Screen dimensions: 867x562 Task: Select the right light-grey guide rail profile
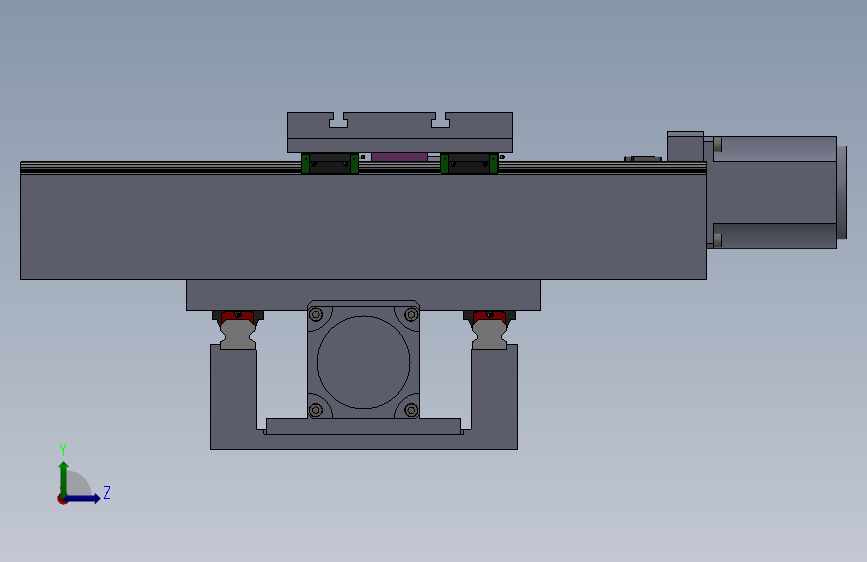click(x=489, y=335)
